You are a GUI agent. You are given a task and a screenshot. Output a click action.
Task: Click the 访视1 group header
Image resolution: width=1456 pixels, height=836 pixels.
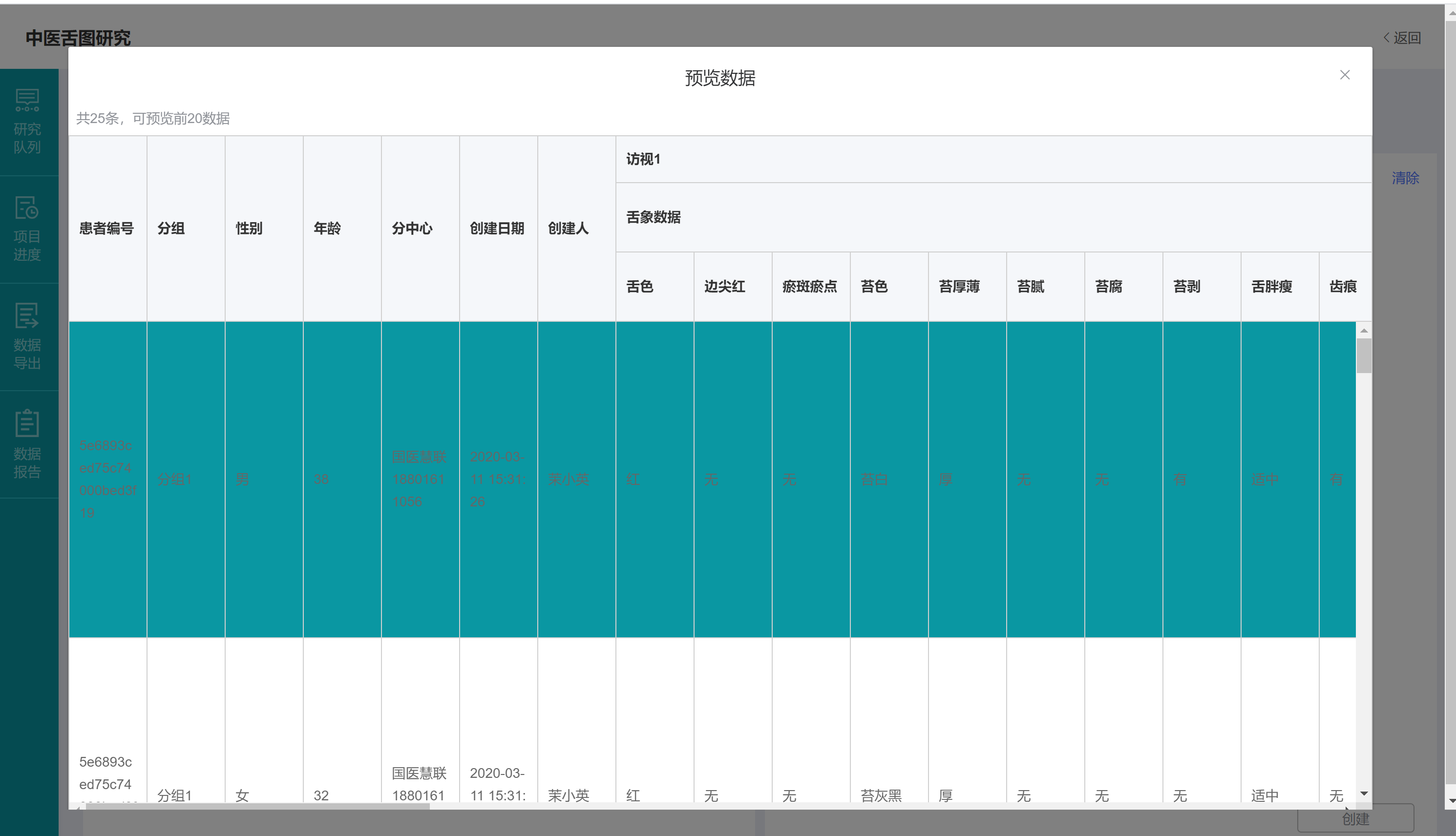(643, 159)
